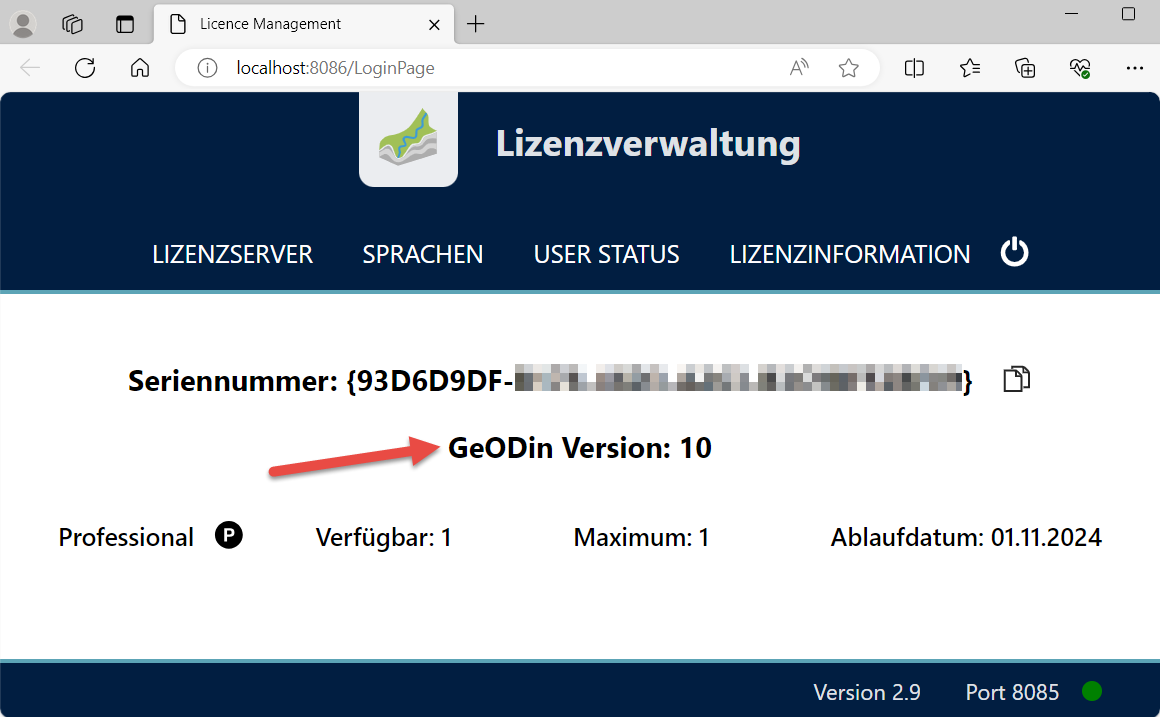Viewport: 1160px width, 717px height.
Task: Click the green connection status indicator
Action: tap(1092, 691)
